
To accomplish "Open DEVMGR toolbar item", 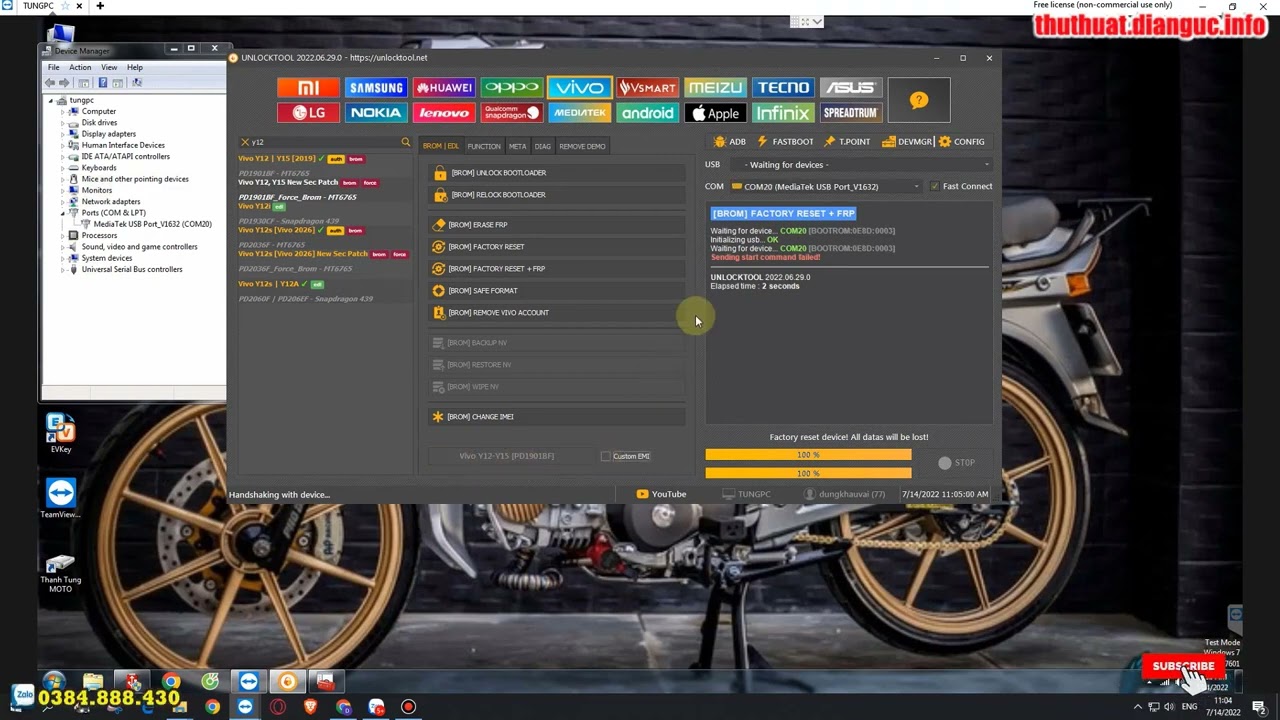I will 907,142.
